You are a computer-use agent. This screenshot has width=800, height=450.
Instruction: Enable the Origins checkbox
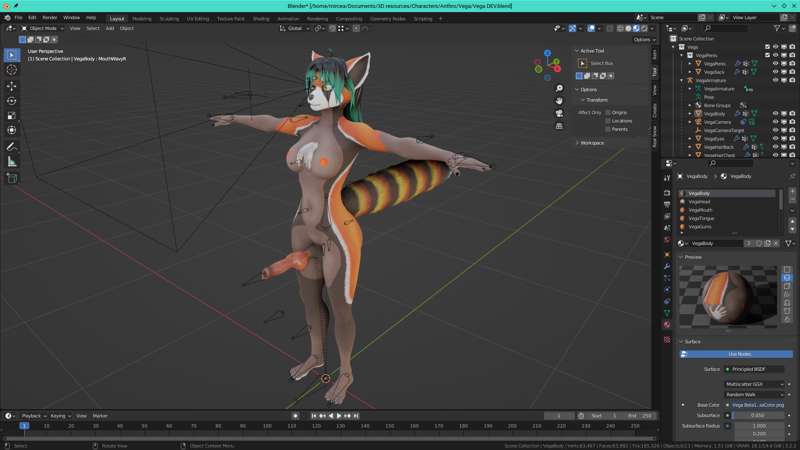point(608,112)
